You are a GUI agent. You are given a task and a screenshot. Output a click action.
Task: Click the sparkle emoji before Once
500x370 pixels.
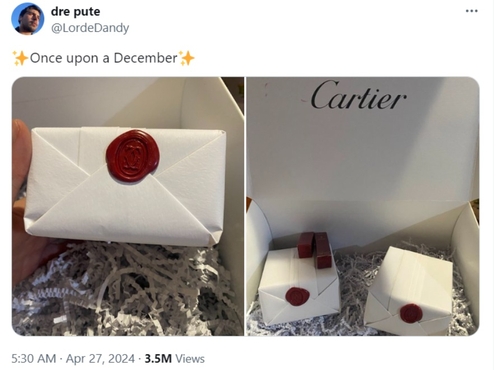(x=20, y=58)
